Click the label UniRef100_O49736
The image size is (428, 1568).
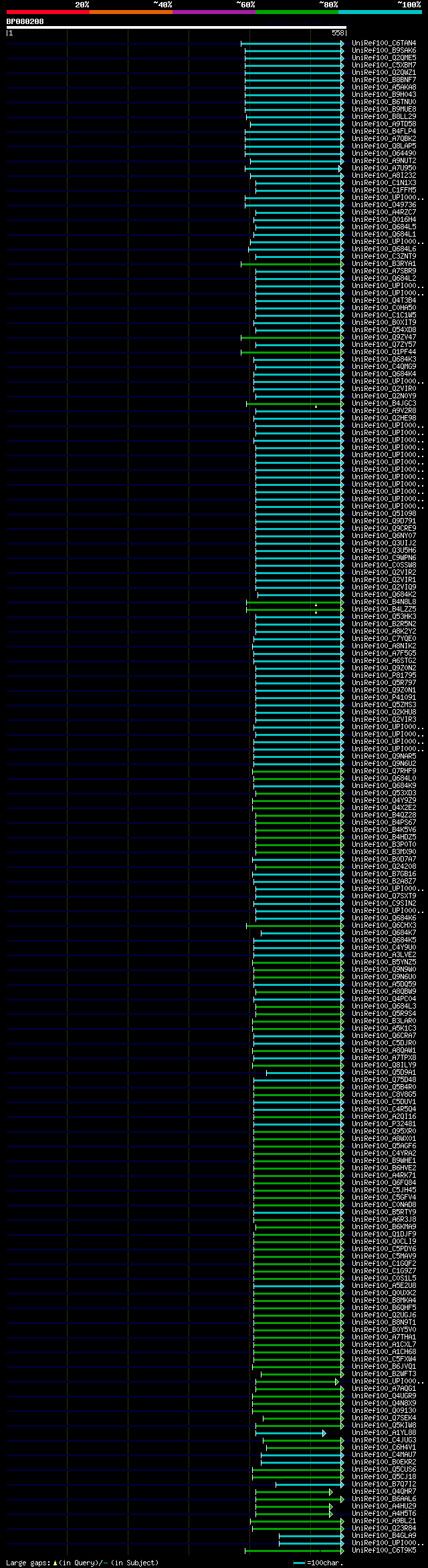point(384,205)
